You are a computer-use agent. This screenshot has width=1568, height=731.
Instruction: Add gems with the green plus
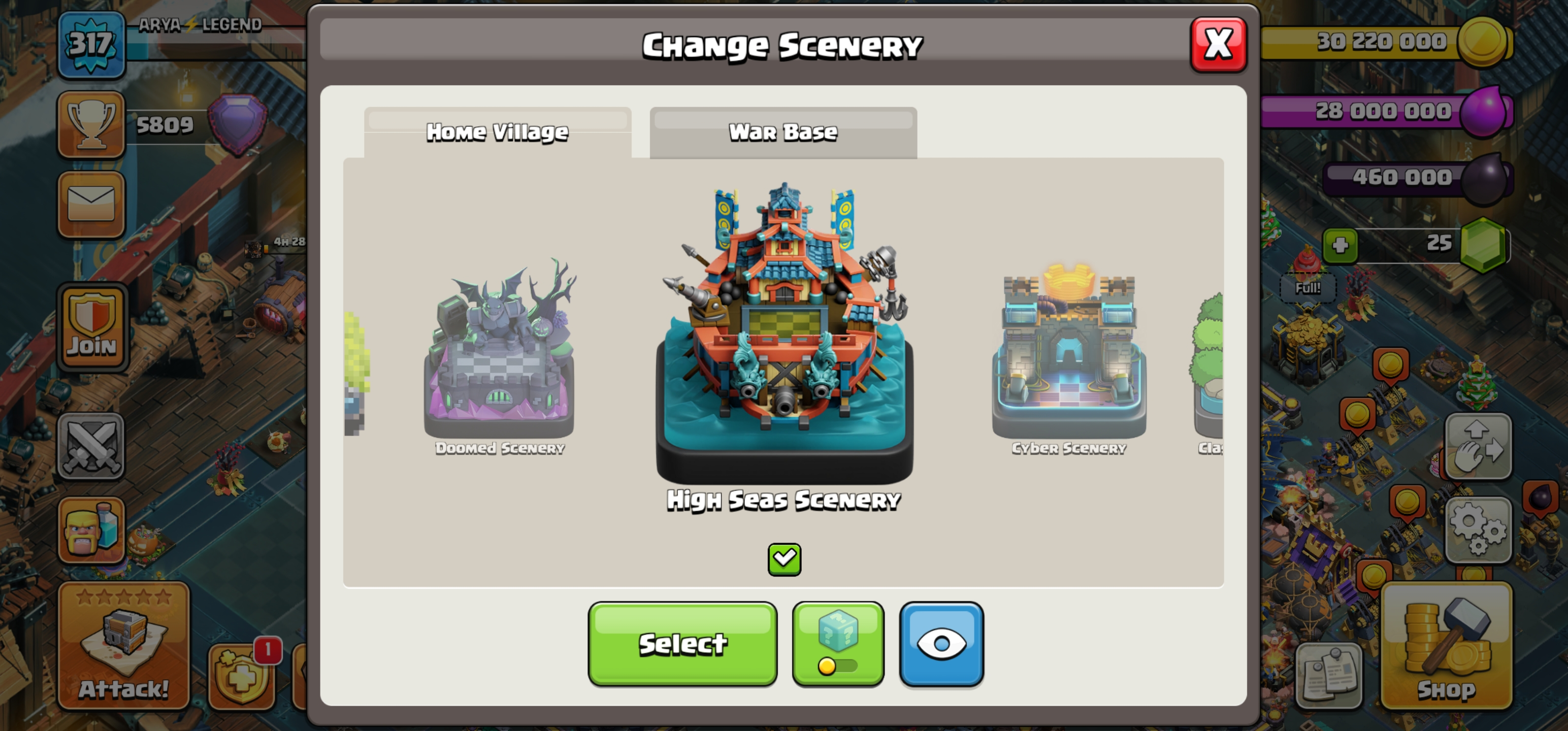[1340, 245]
